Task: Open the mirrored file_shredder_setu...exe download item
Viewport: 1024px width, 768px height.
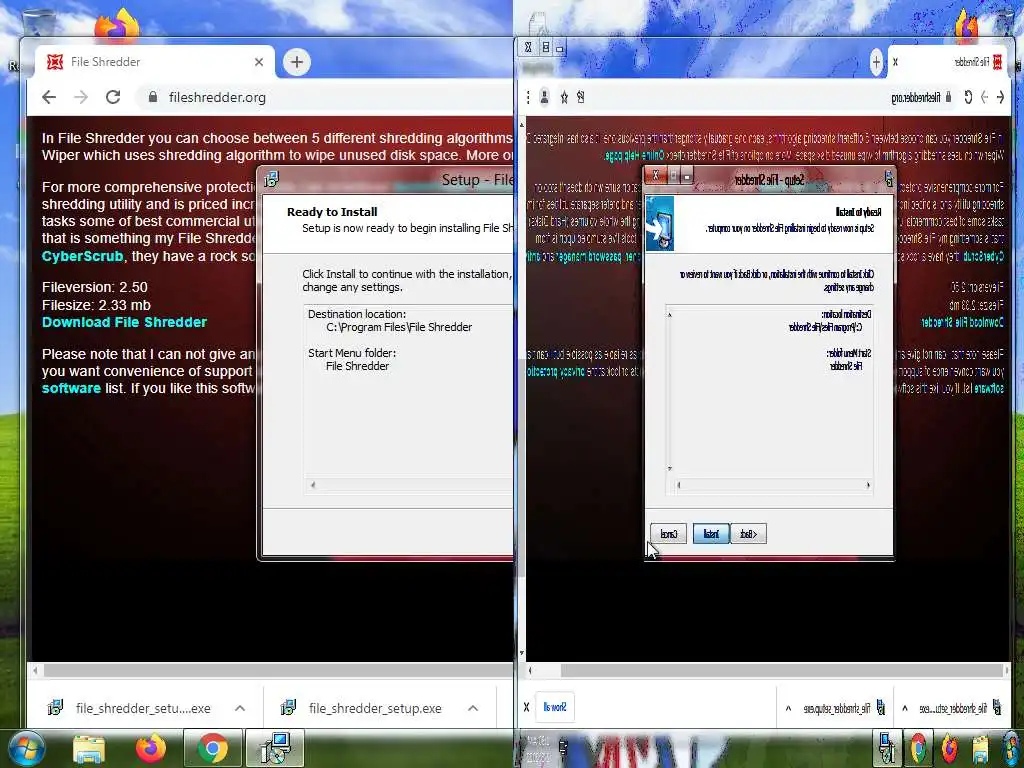Action: 960,708
